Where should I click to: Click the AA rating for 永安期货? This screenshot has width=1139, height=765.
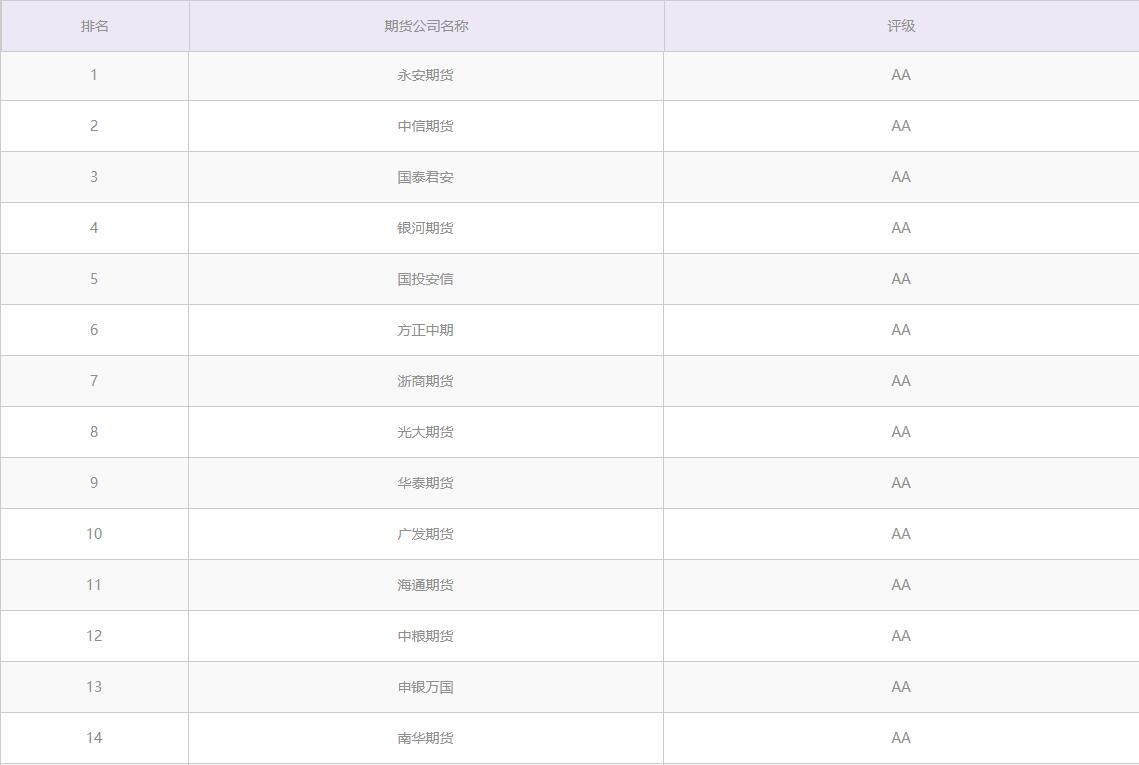901,75
